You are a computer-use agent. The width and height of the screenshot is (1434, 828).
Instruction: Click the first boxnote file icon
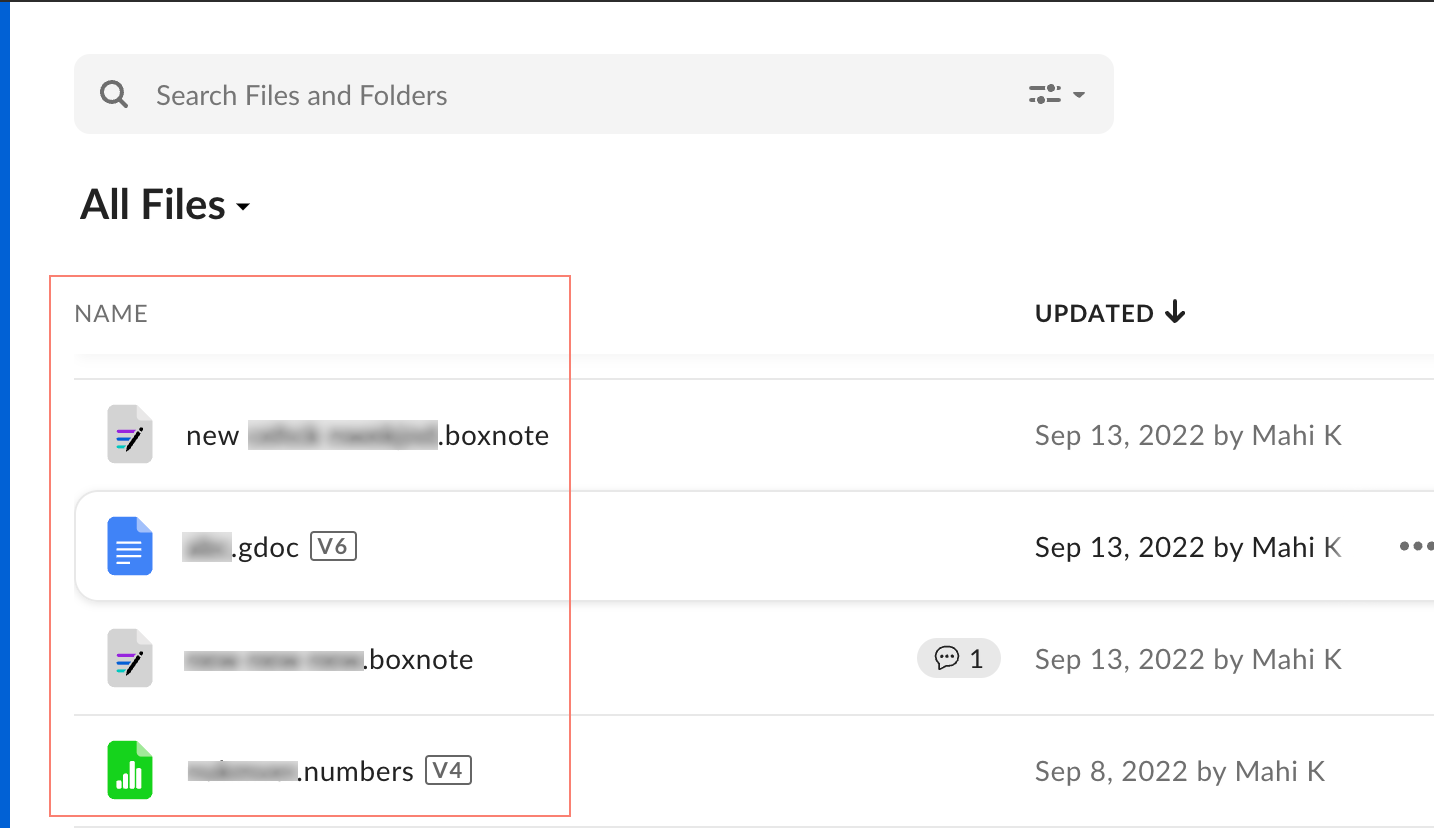[130, 435]
